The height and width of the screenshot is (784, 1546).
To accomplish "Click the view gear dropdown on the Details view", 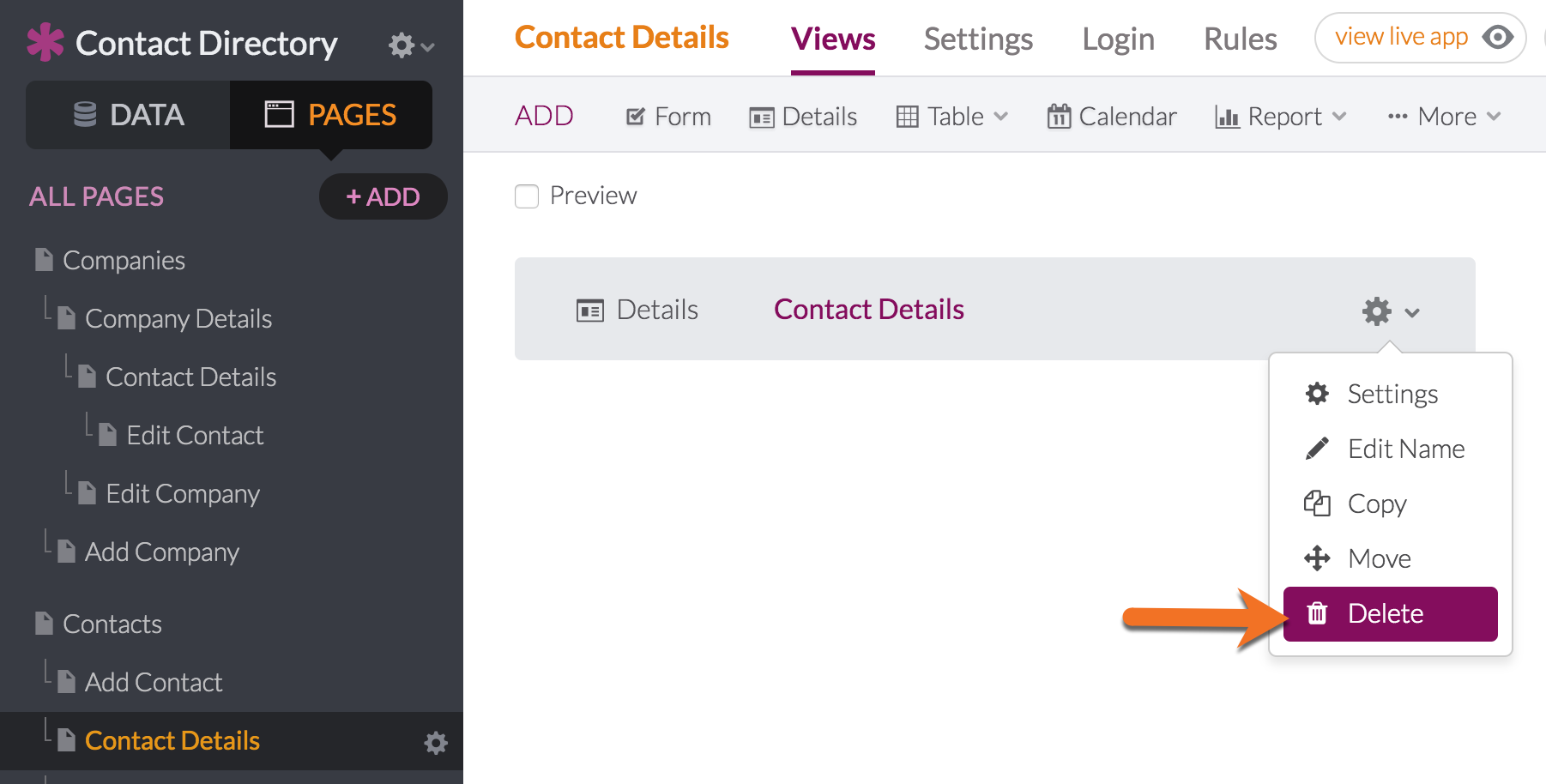I will pos(1391,311).
